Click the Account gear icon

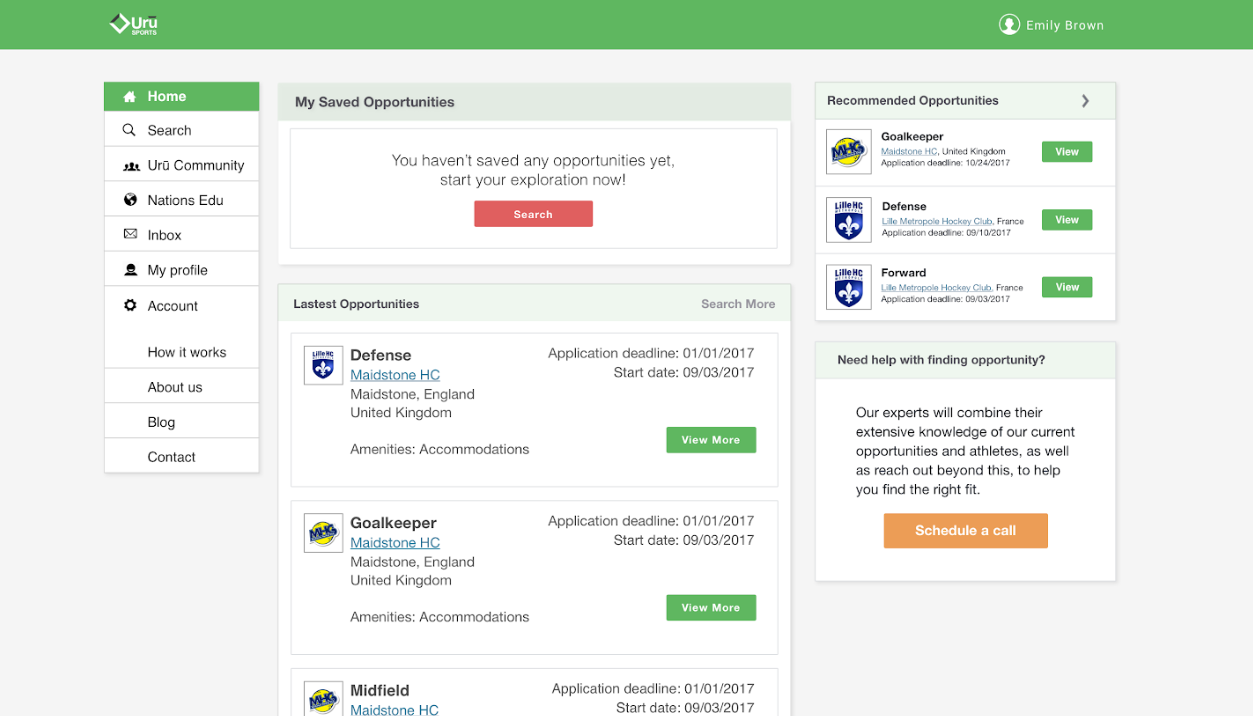[130, 306]
